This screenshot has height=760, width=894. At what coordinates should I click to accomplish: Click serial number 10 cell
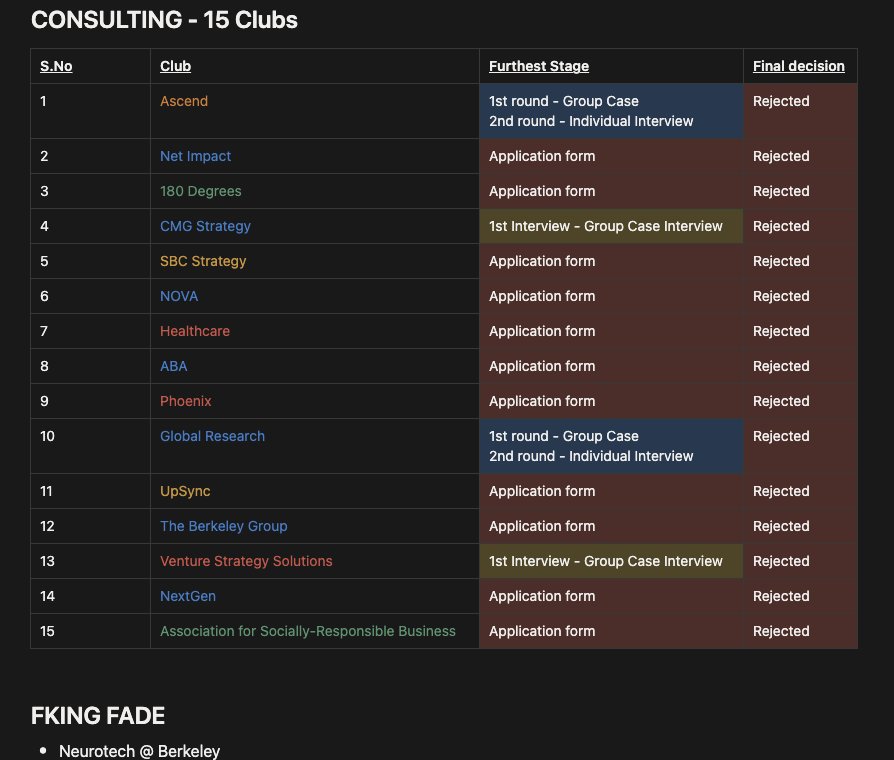[91, 446]
